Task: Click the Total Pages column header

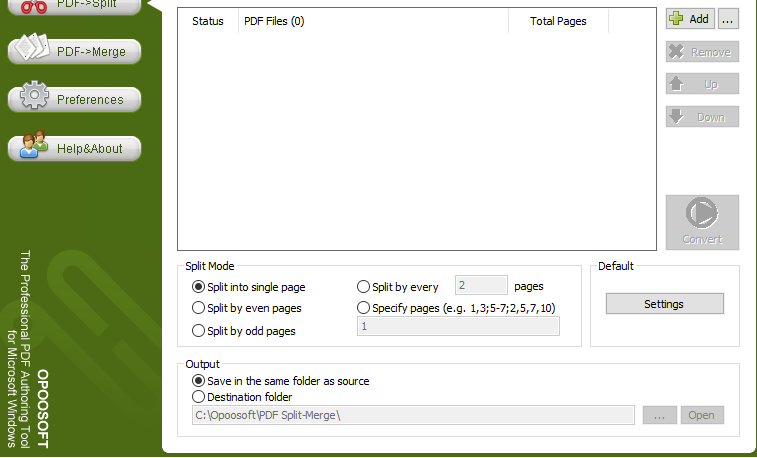Action: click(558, 21)
